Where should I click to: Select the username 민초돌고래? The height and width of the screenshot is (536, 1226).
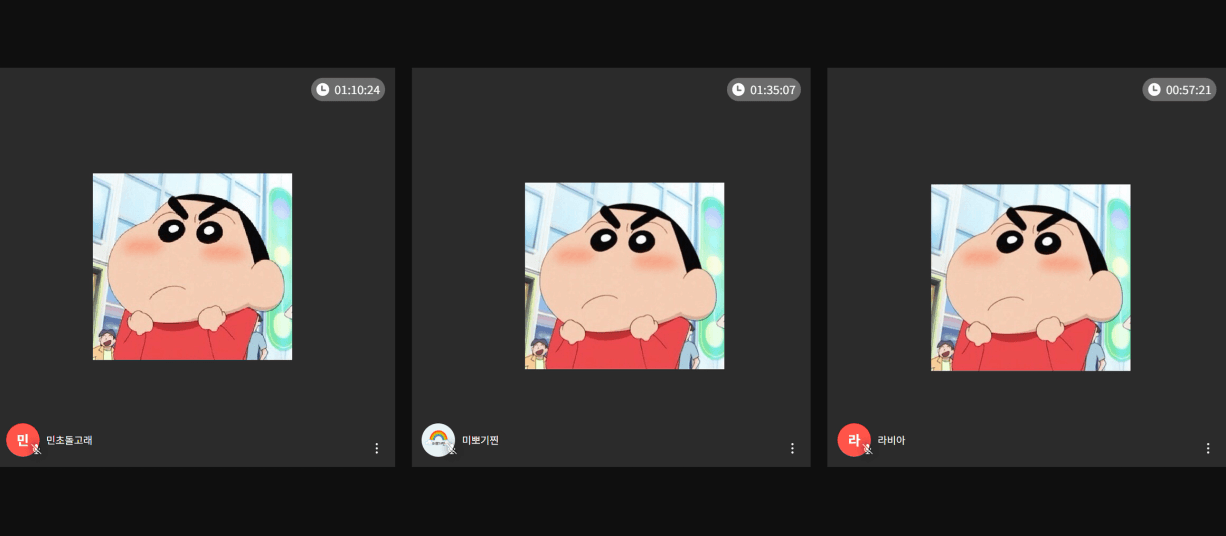69,440
